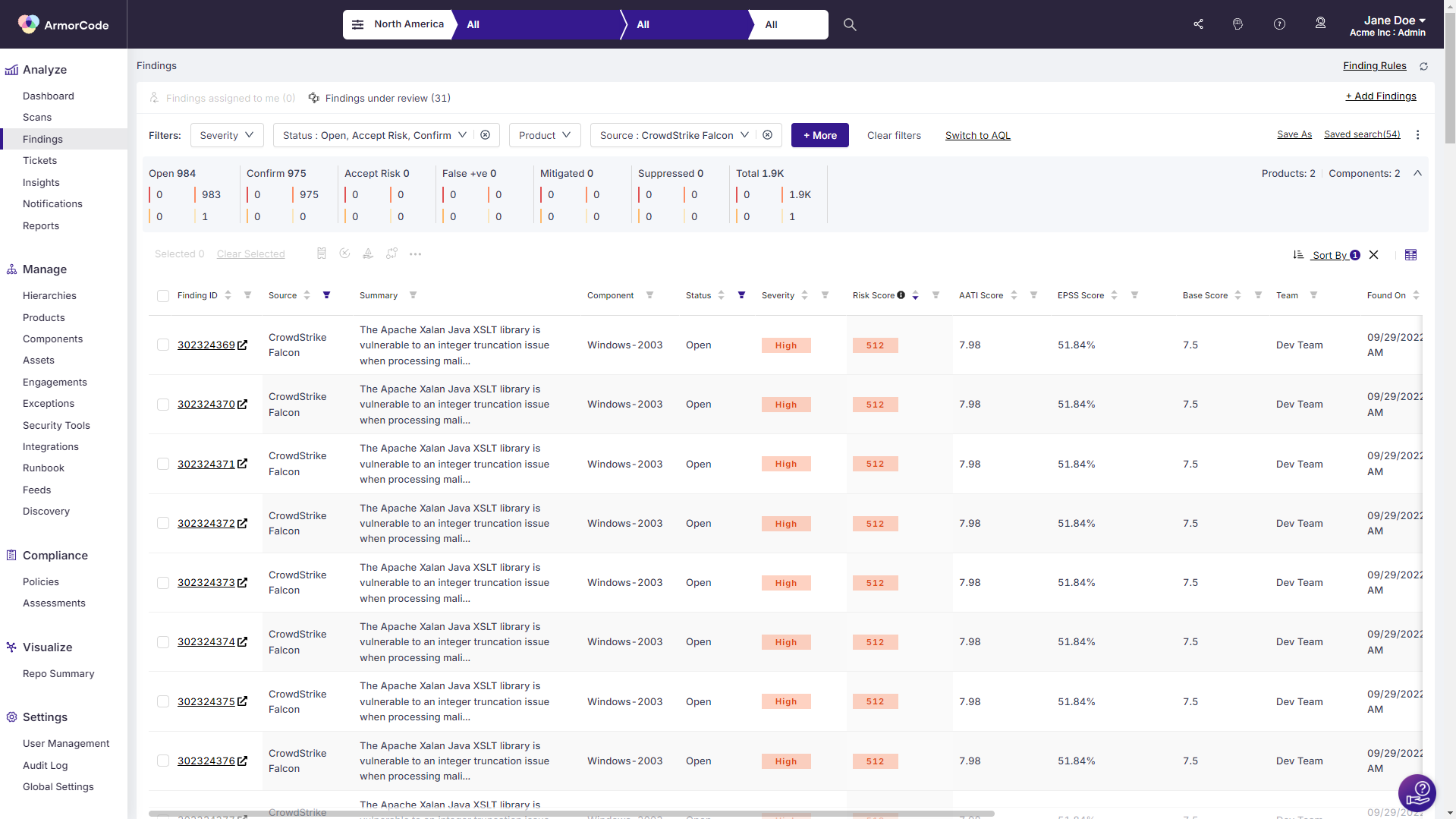Click the Summary column filter icon
Image resolution: width=1456 pixels, height=819 pixels.
(x=413, y=295)
